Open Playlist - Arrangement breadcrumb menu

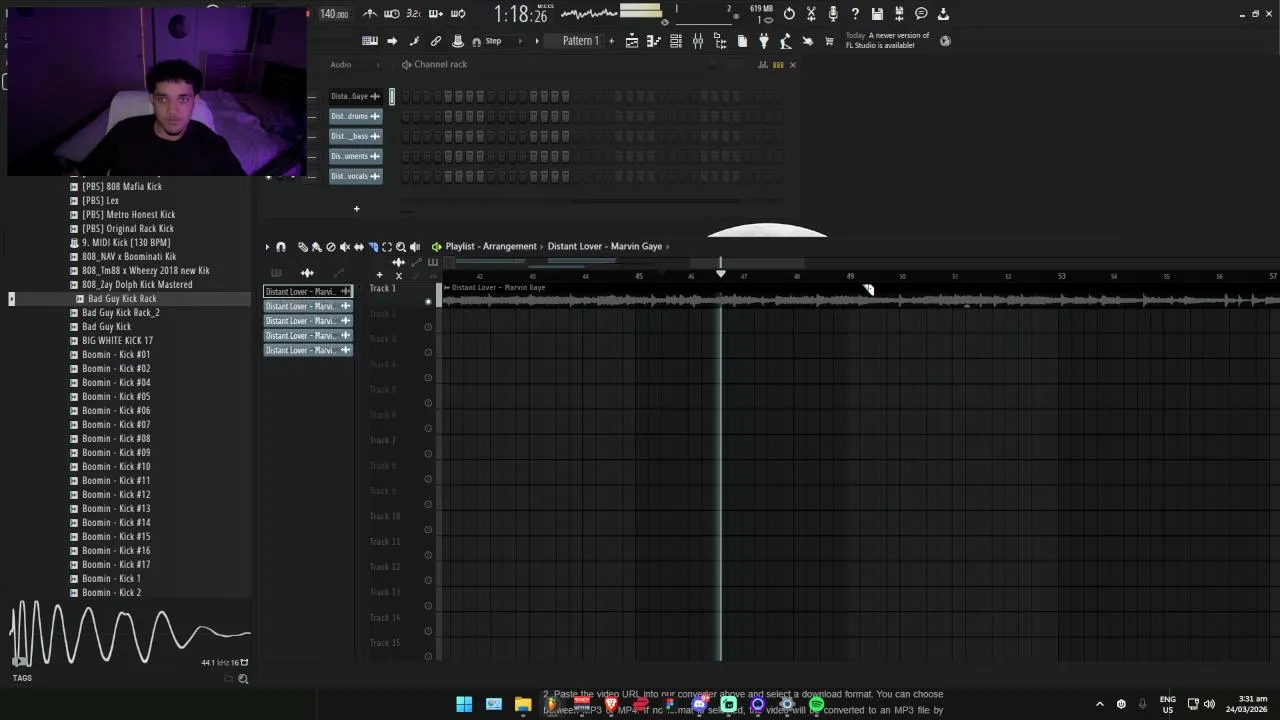[491, 246]
